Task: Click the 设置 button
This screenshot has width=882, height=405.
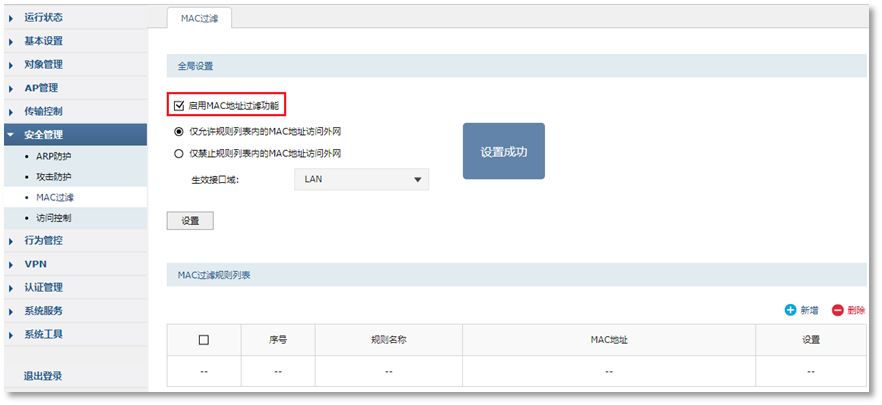Action: pos(190,221)
